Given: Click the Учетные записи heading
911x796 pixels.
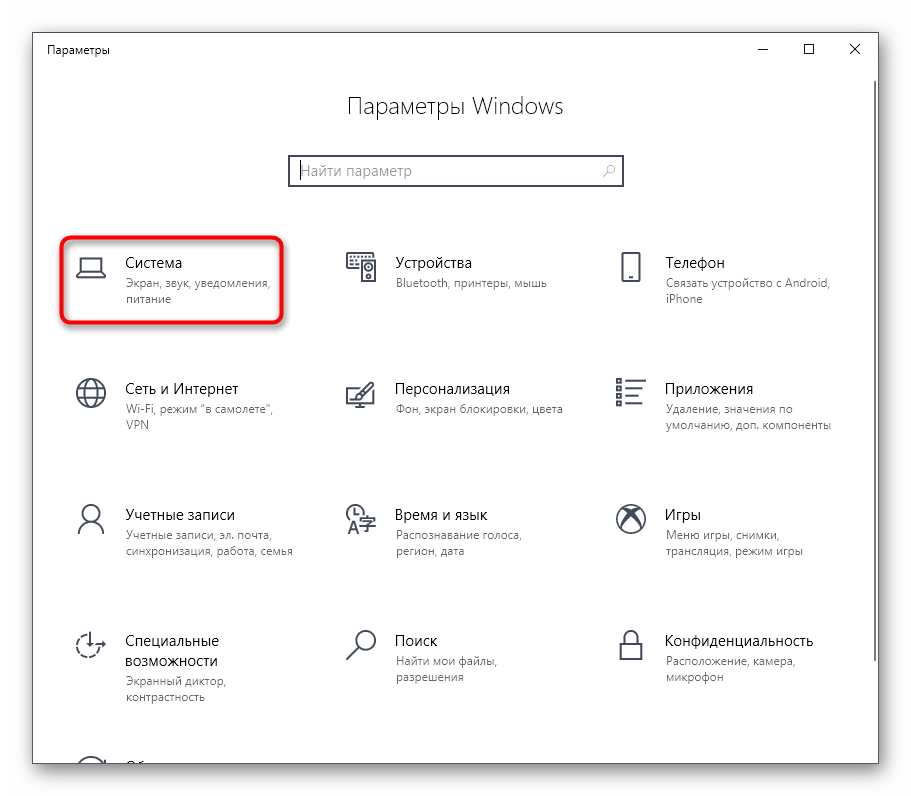Looking at the screenshot, I should tap(180, 515).
